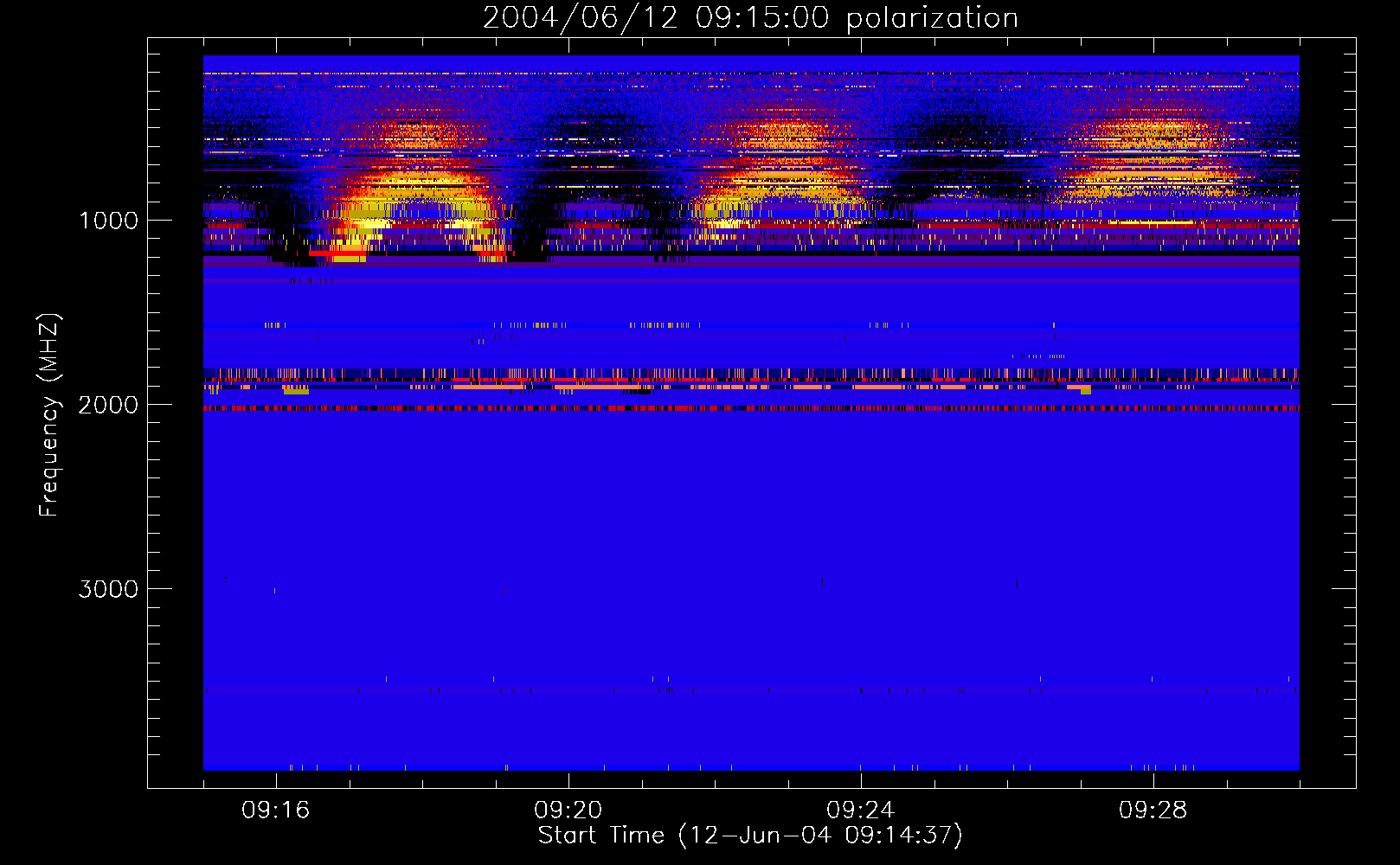Click the 09:16 time axis label
Viewport: 1400px width, 865px height.
tap(276, 811)
